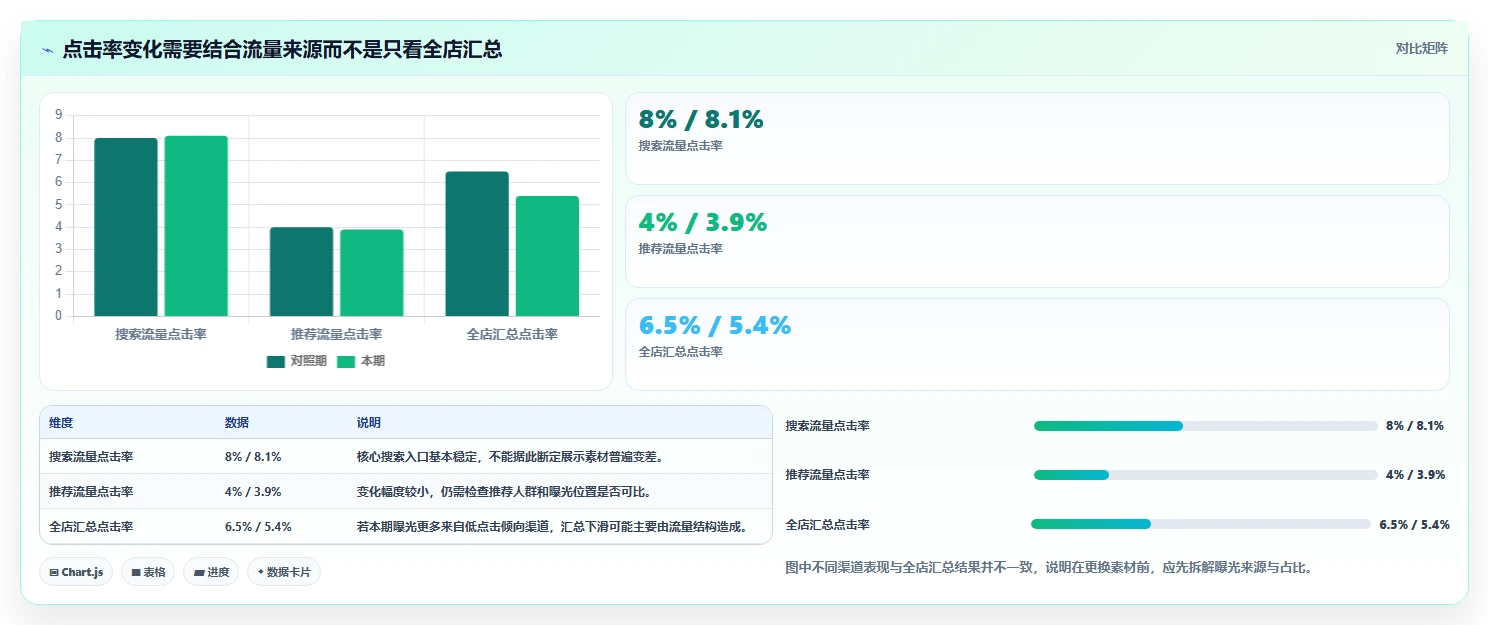Toggle the 对照期 legend swatch

276,361
